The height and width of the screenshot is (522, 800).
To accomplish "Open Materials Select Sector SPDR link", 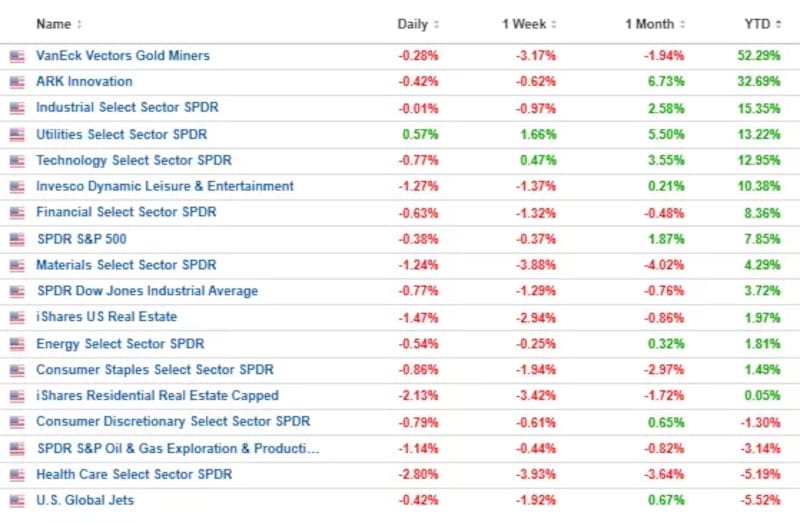I will (126, 265).
